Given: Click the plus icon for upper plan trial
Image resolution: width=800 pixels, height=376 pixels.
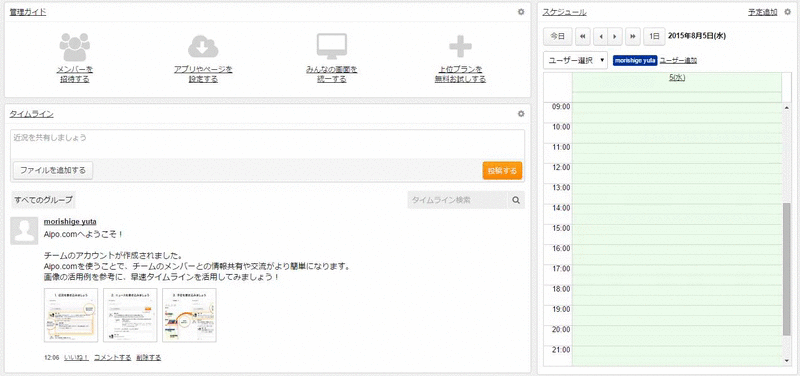Looking at the screenshot, I should (x=460, y=46).
